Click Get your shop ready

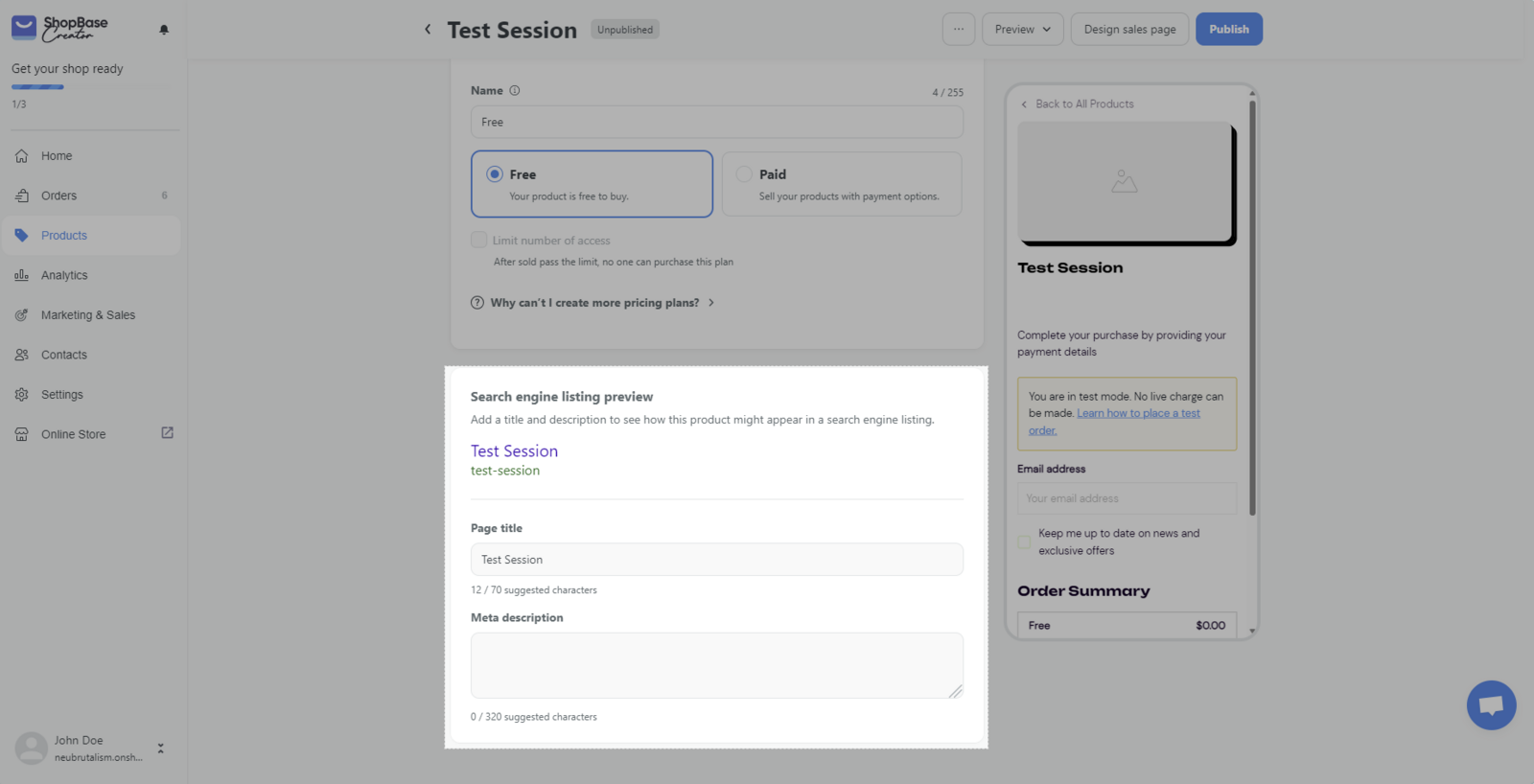[x=67, y=69]
